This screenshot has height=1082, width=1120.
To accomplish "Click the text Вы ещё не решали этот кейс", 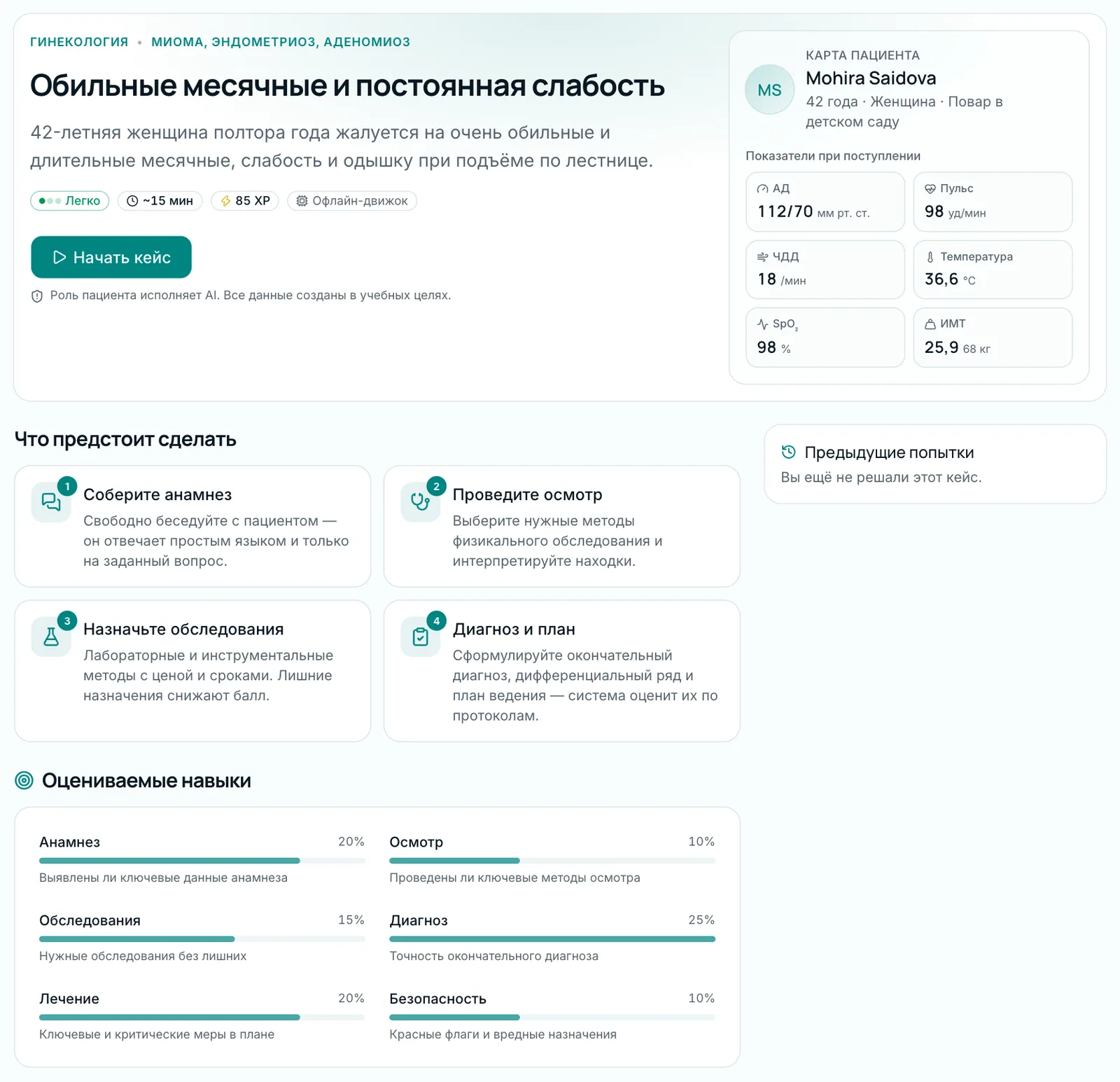I will 881,478.
